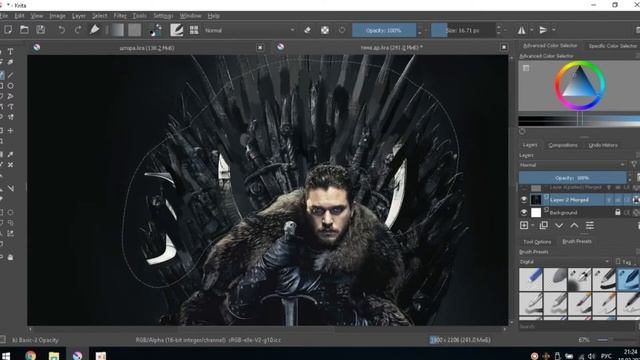Open the Select menu

click(x=99, y=16)
